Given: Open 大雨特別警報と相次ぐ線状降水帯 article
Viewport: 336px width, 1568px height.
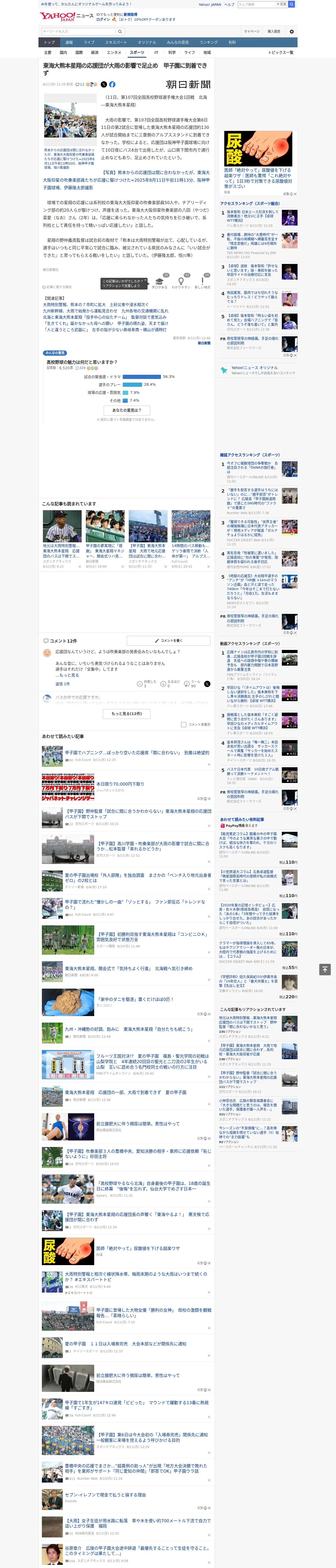Looking at the screenshot, I should point(137,1276).
